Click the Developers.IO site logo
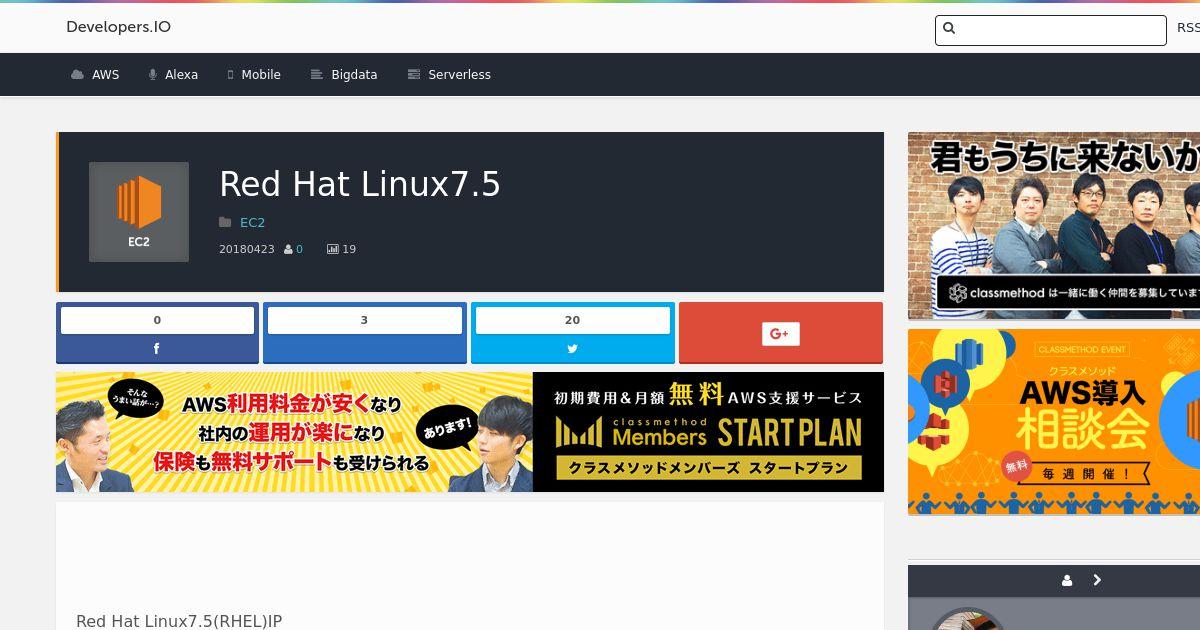The width and height of the screenshot is (1200, 630). (118, 27)
